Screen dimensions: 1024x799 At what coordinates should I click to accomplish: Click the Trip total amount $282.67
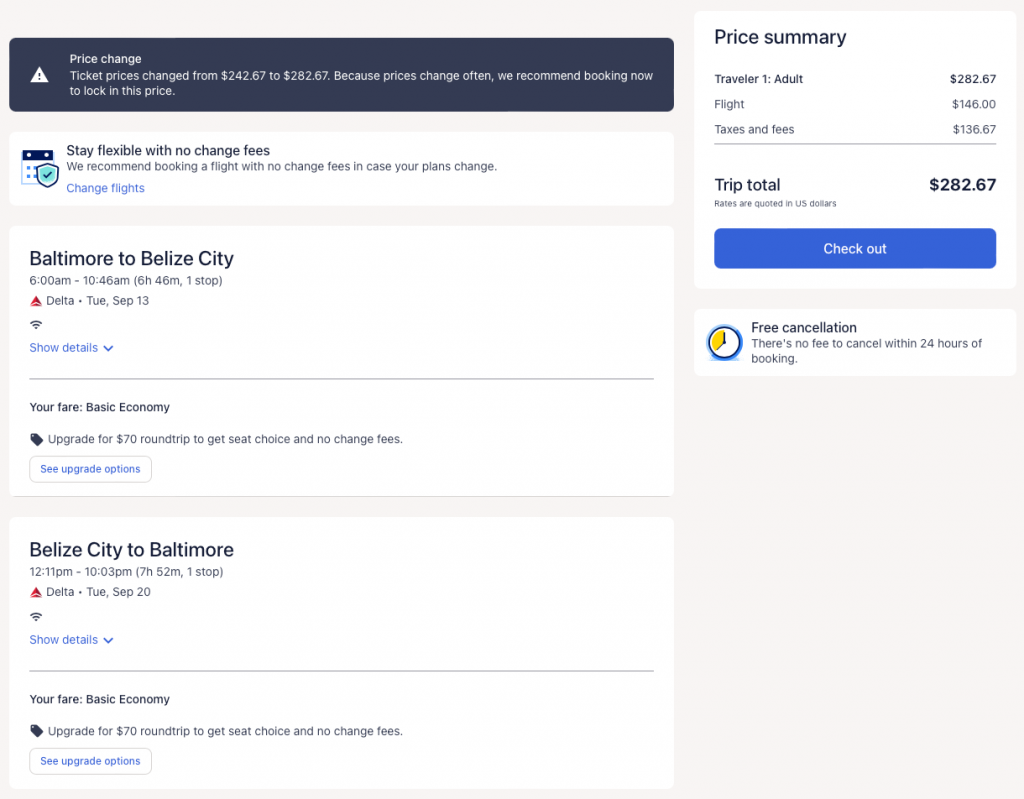[x=962, y=185]
